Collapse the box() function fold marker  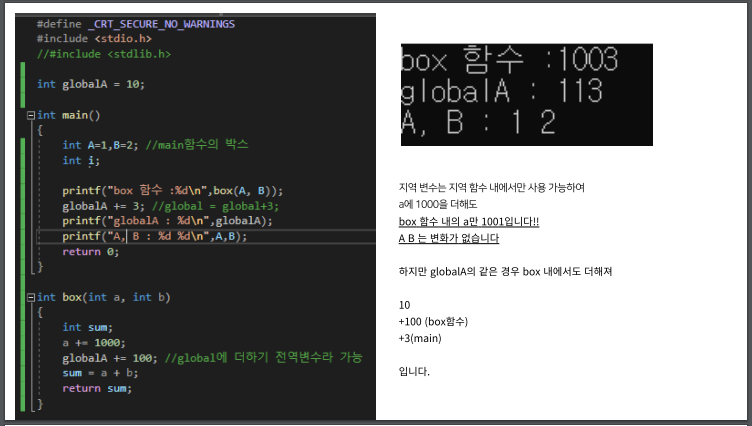point(31,297)
